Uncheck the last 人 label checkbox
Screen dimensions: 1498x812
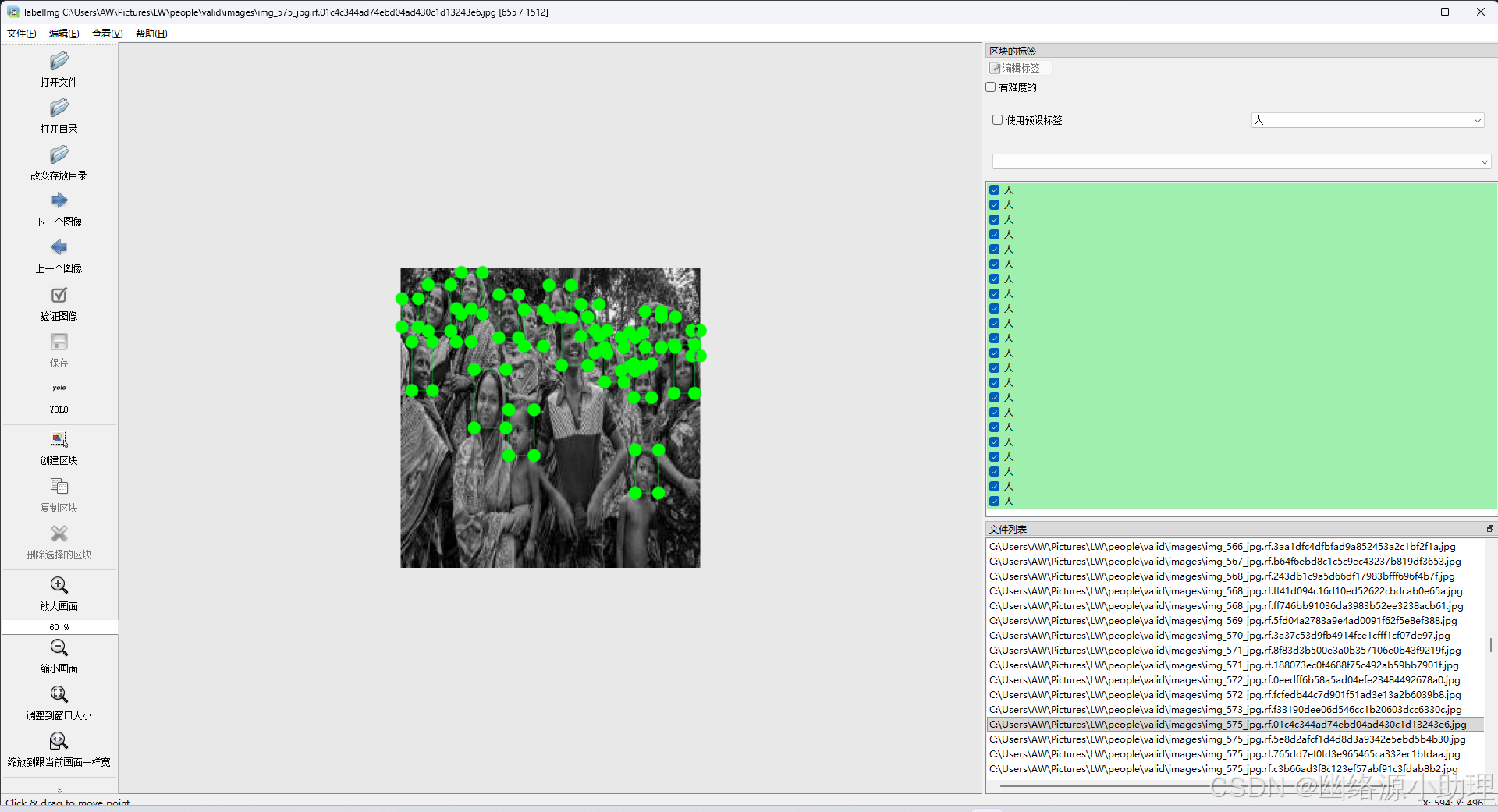[995, 501]
